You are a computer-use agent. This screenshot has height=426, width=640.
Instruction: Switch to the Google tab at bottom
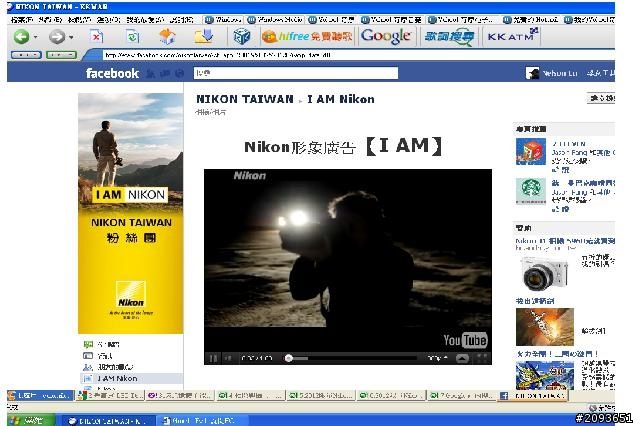[x=461, y=395]
